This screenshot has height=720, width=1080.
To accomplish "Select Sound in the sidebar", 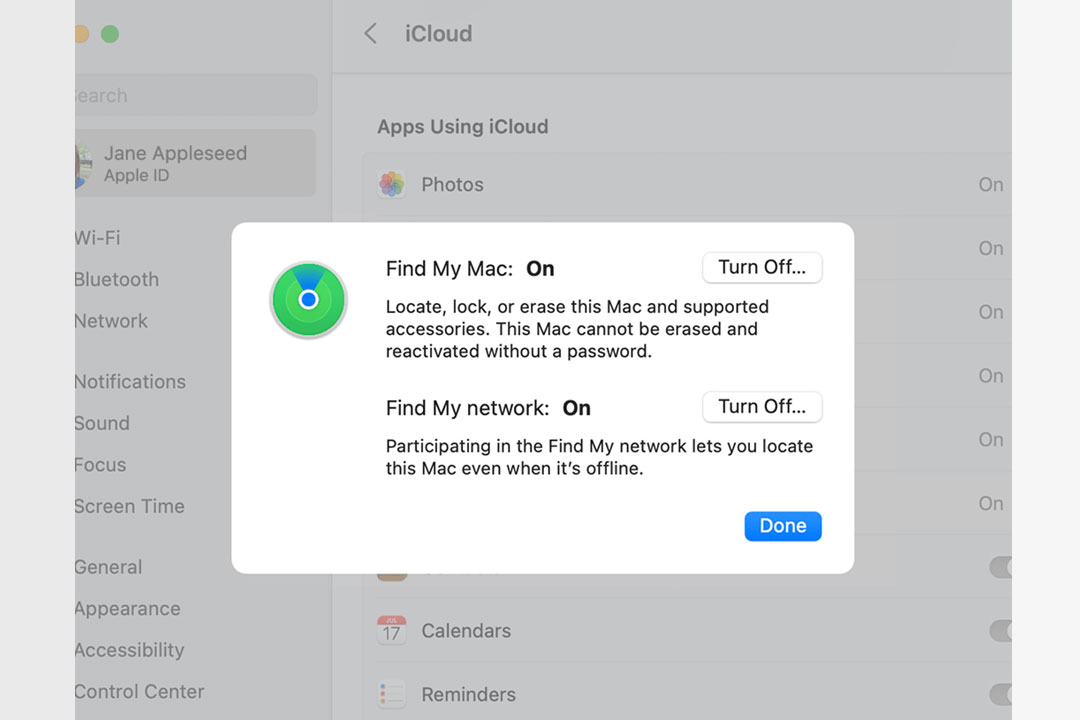I will tap(102, 423).
